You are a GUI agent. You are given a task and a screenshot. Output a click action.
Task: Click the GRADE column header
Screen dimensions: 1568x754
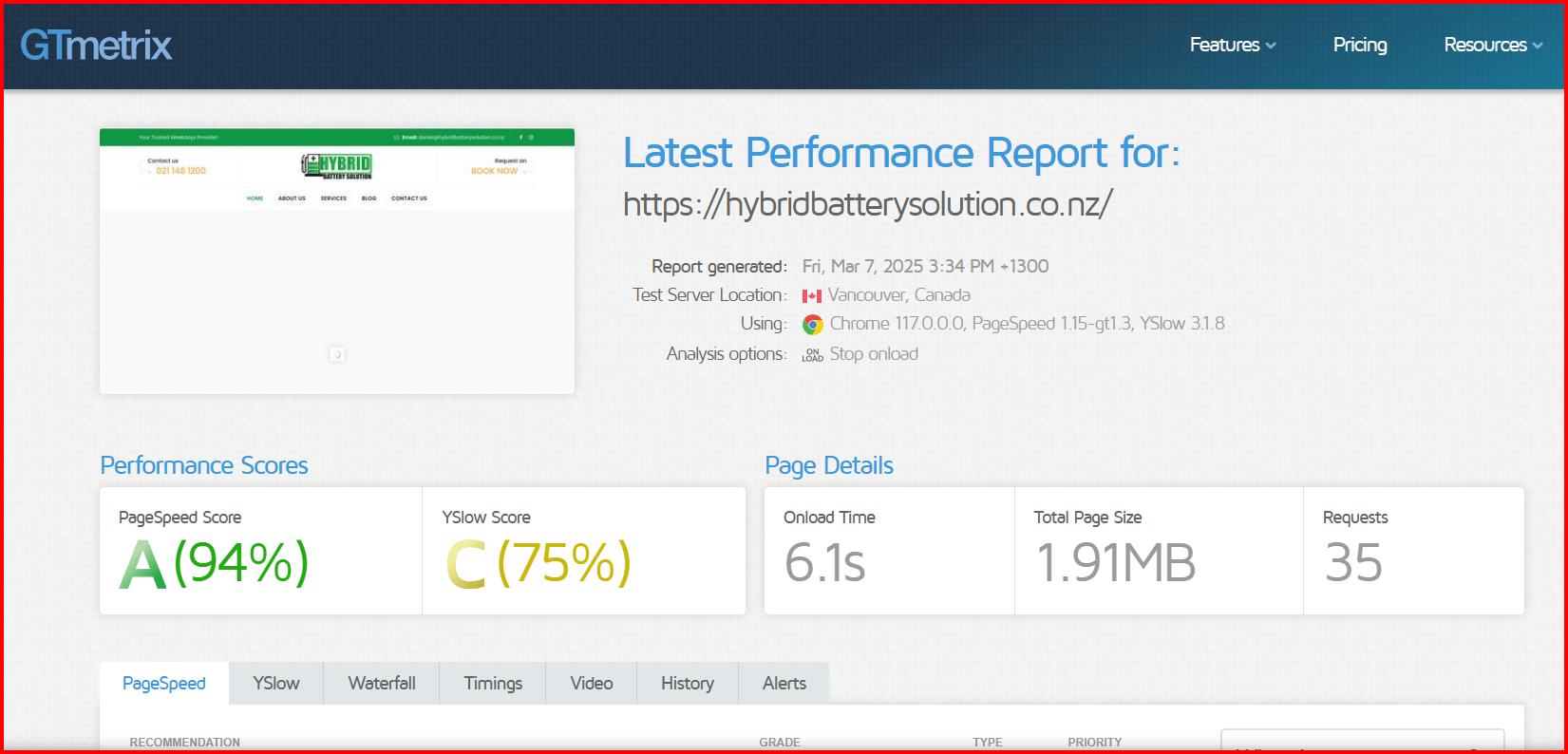tap(780, 743)
